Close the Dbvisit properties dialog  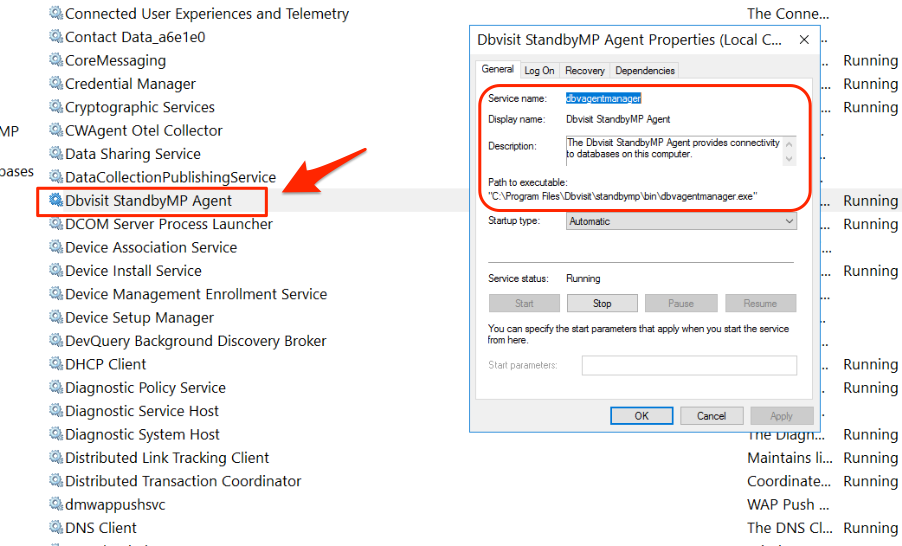[804, 40]
